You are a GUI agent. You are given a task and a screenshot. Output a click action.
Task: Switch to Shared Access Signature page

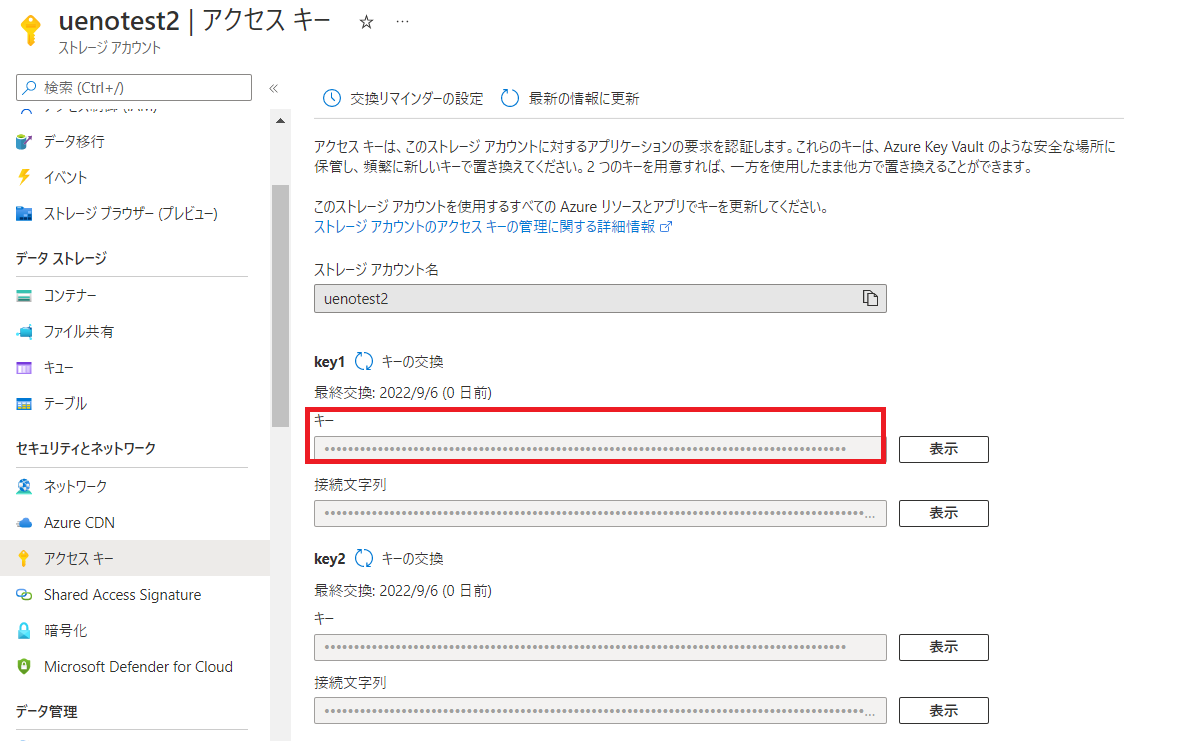[121, 593]
